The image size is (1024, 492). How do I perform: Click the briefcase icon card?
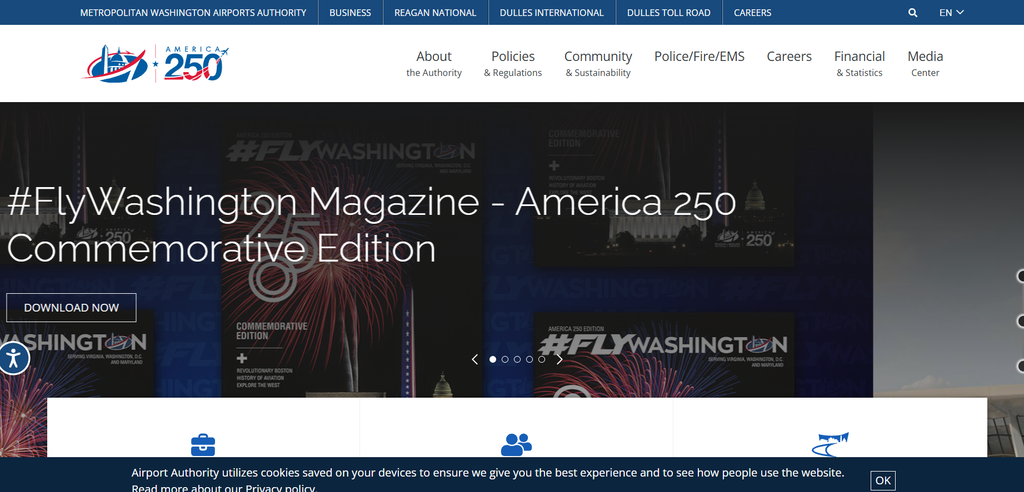tap(203, 444)
